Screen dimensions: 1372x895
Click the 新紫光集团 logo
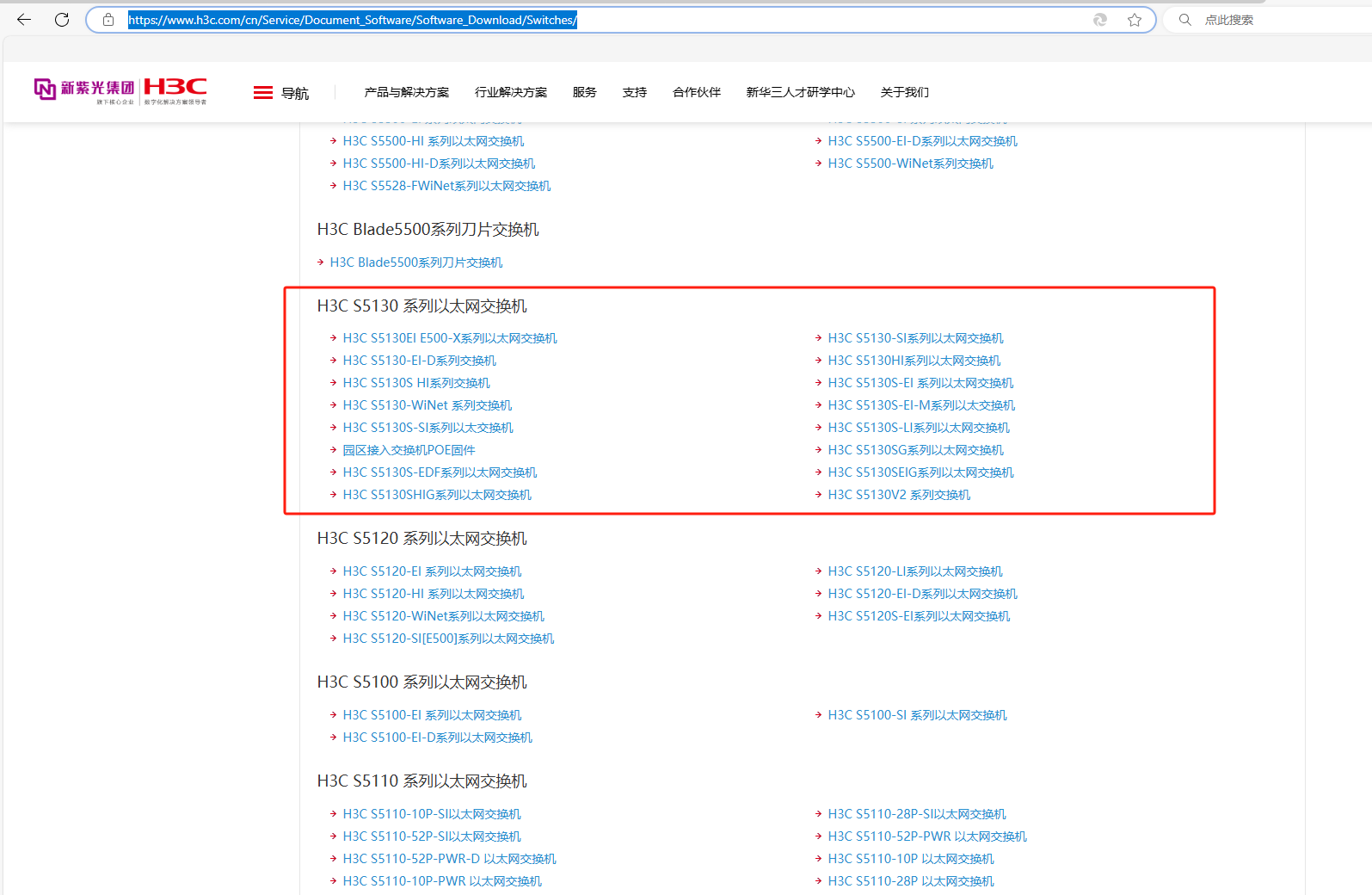[x=84, y=89]
